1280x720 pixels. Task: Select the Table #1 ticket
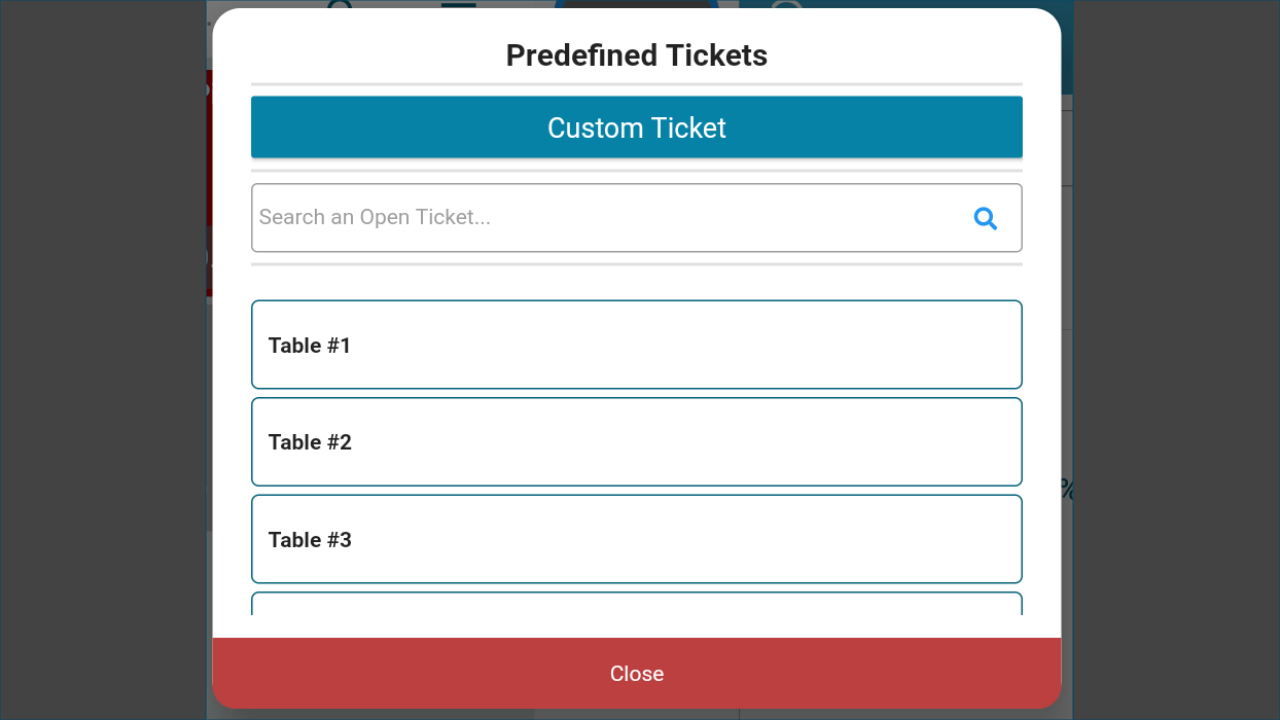point(636,344)
